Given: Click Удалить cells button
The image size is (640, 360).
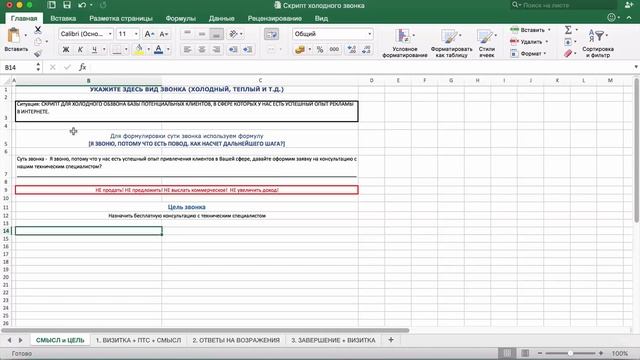Looking at the screenshot, I should [x=529, y=42].
